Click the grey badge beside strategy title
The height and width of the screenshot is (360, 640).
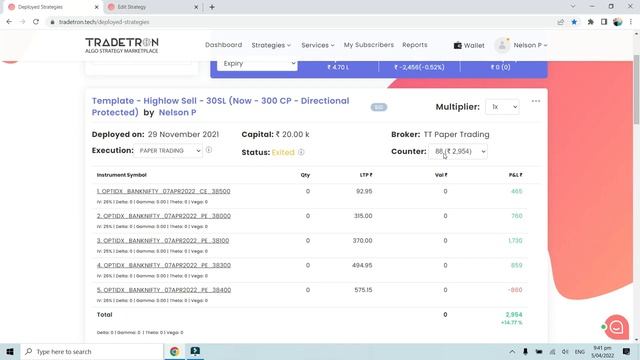point(379,107)
